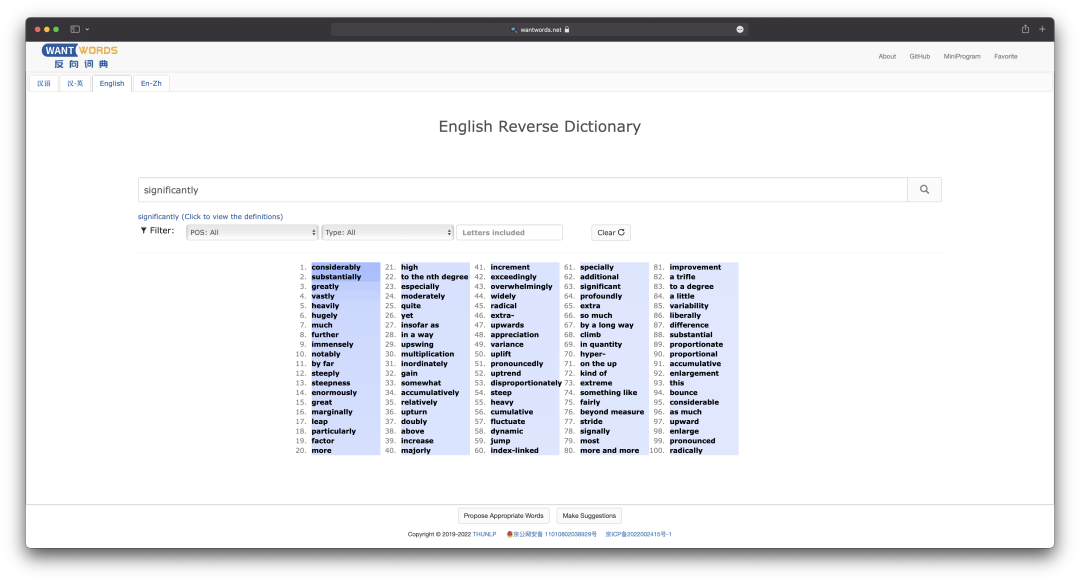Select result word 'proportionate'
This screenshot has height=582, width=1080.
[x=696, y=344]
